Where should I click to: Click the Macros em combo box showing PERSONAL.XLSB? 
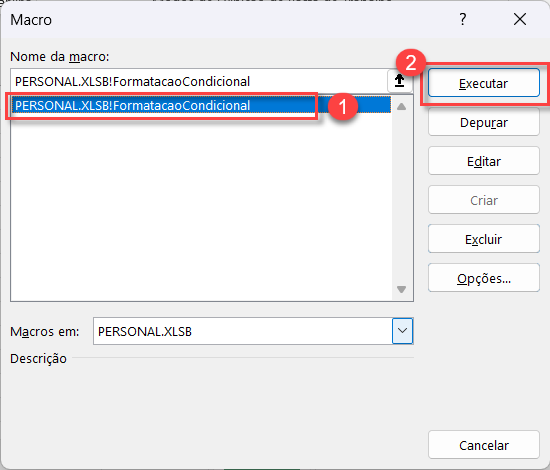(x=253, y=331)
